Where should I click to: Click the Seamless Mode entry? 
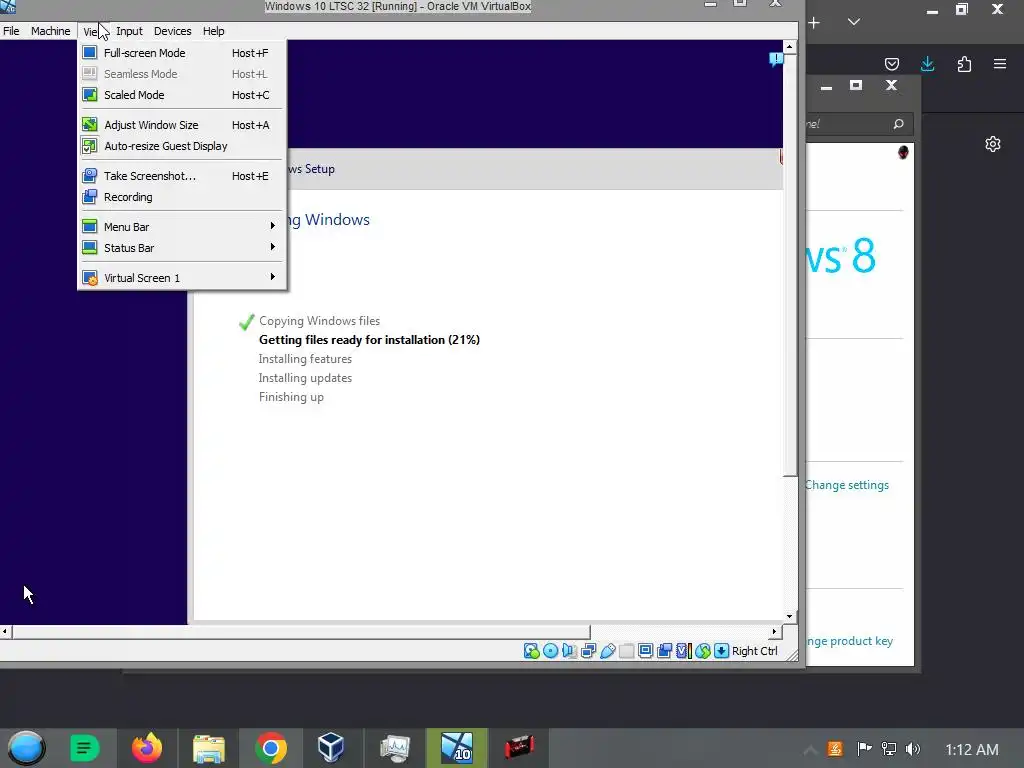click(182, 74)
